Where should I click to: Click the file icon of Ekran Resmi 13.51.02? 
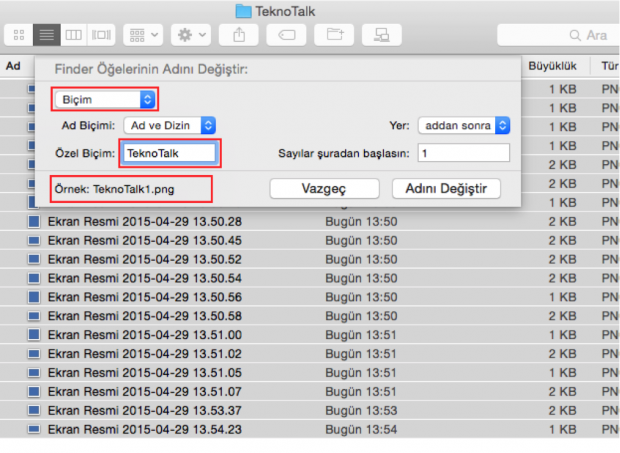tap(34, 354)
